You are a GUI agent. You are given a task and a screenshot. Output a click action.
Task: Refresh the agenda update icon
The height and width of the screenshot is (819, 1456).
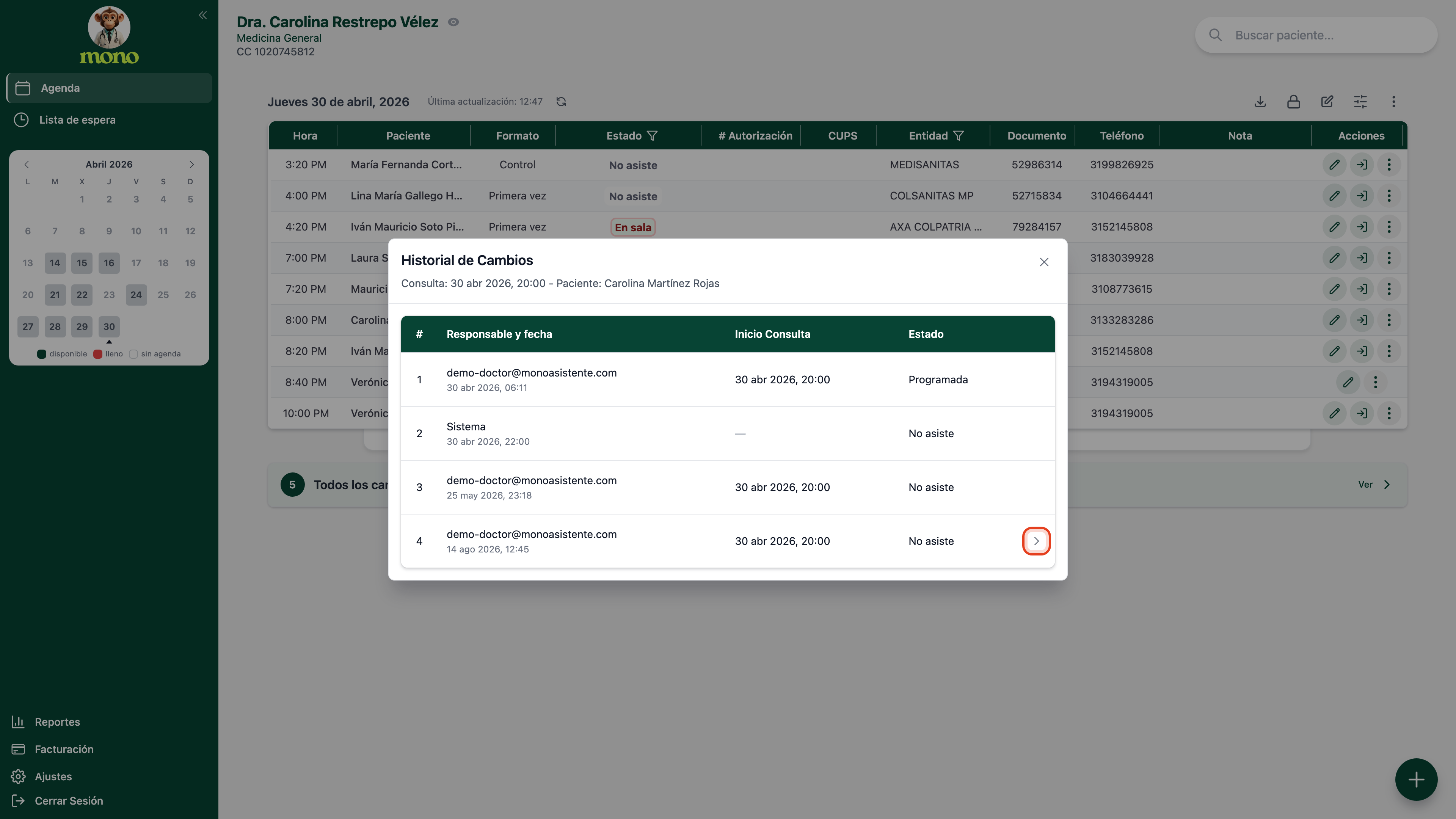pos(561,102)
